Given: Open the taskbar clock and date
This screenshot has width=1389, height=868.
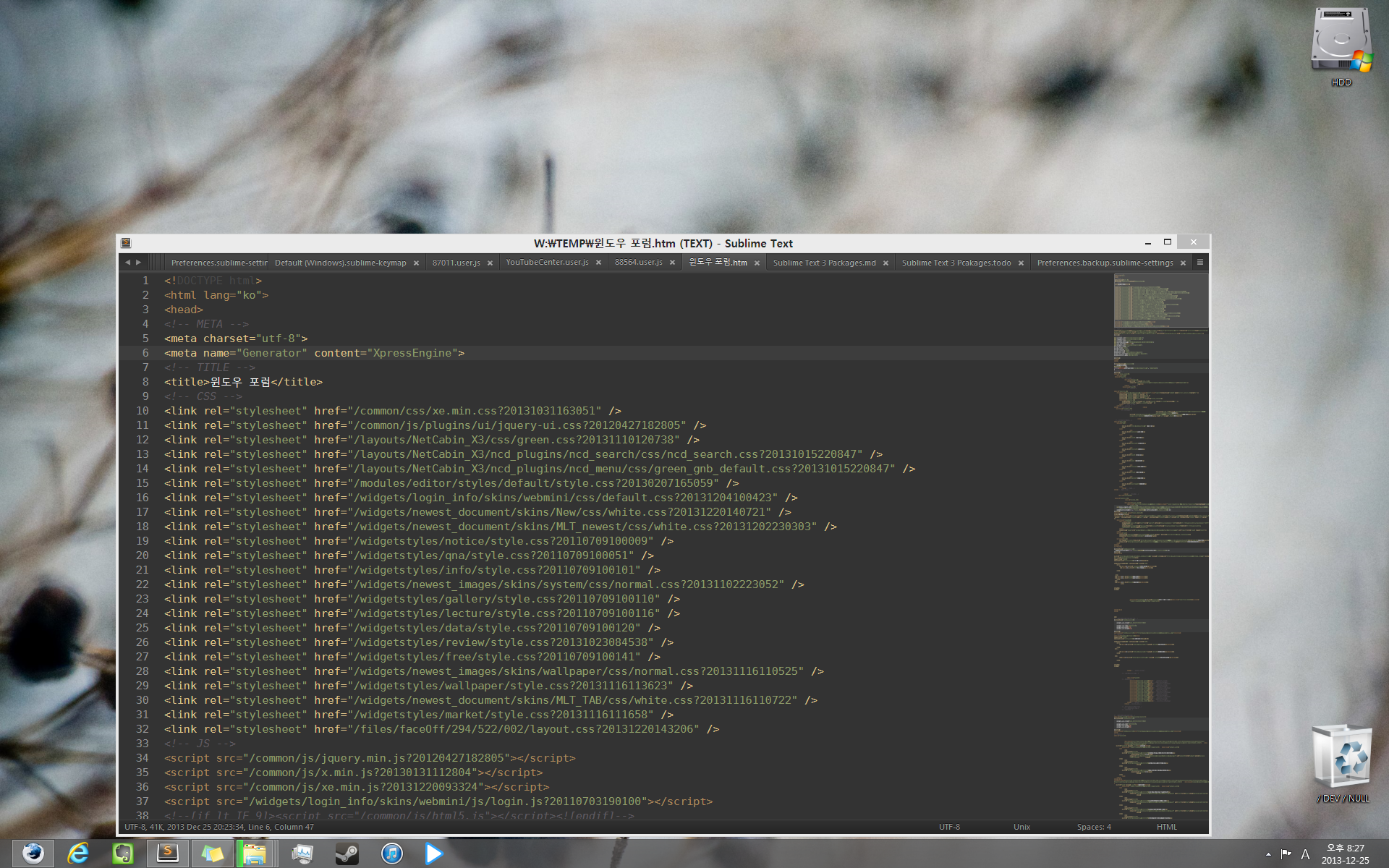Looking at the screenshot, I should pyautogui.click(x=1345, y=854).
